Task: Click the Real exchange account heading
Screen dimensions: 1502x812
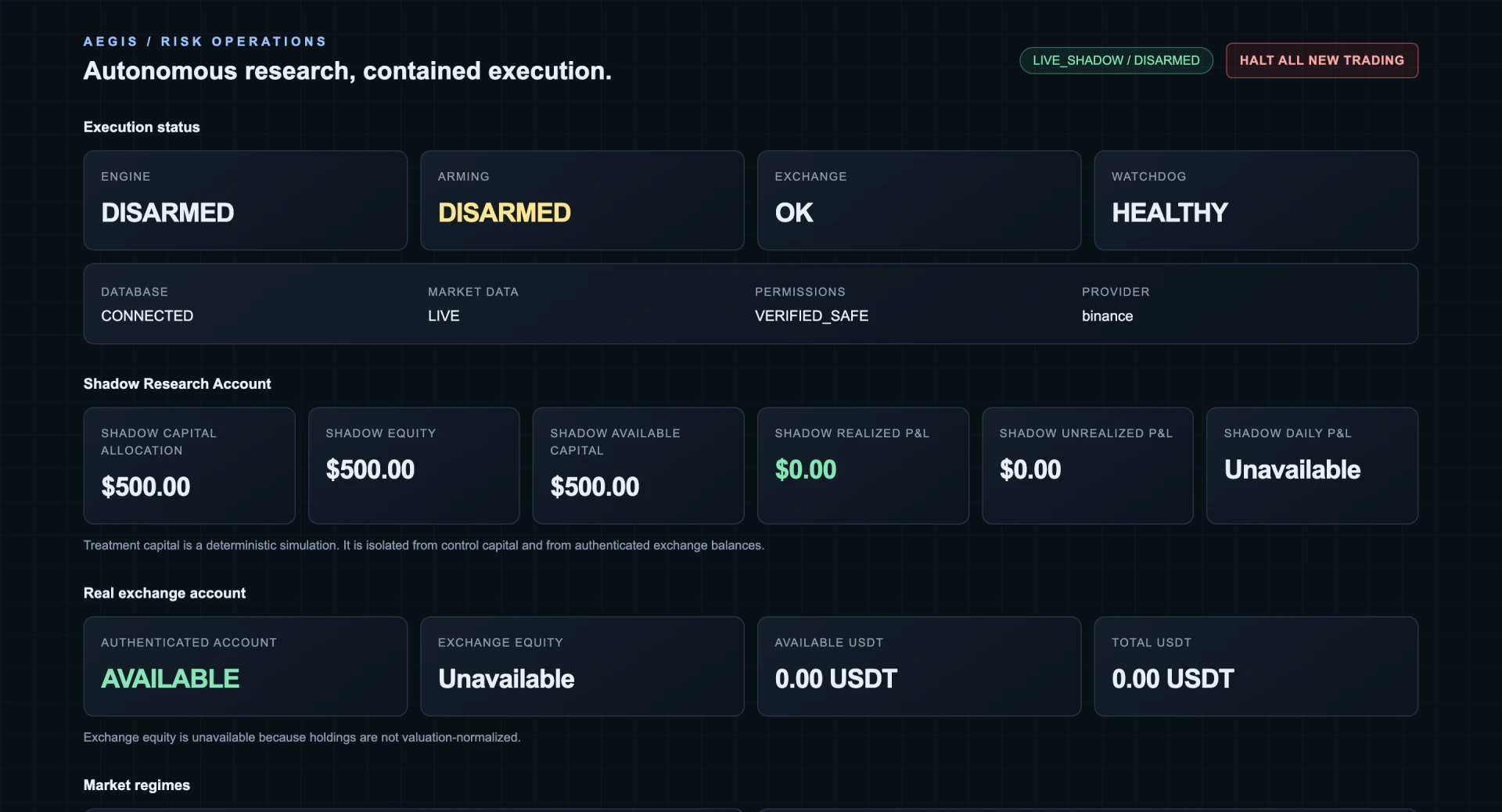Action: pyautogui.click(x=164, y=593)
